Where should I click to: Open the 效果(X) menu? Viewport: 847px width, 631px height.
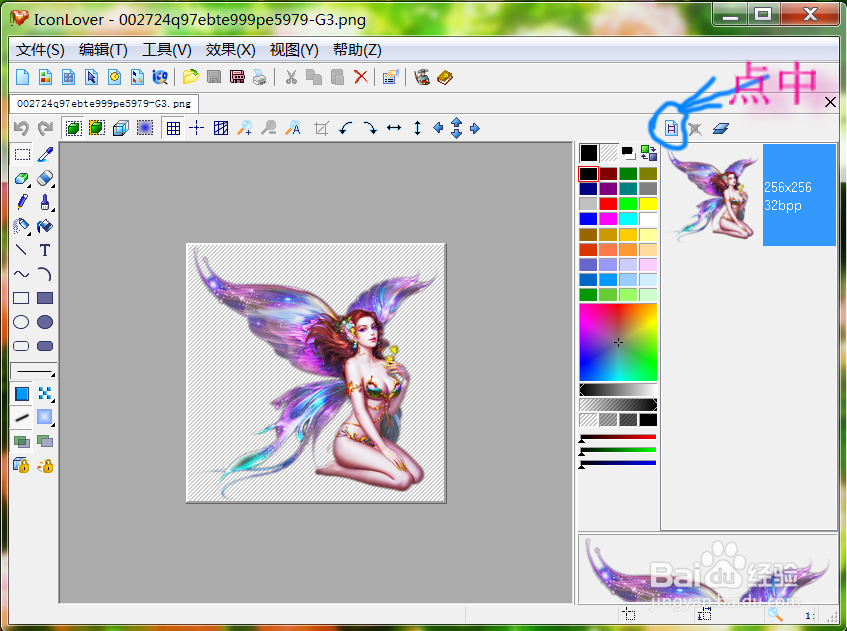pyautogui.click(x=230, y=50)
